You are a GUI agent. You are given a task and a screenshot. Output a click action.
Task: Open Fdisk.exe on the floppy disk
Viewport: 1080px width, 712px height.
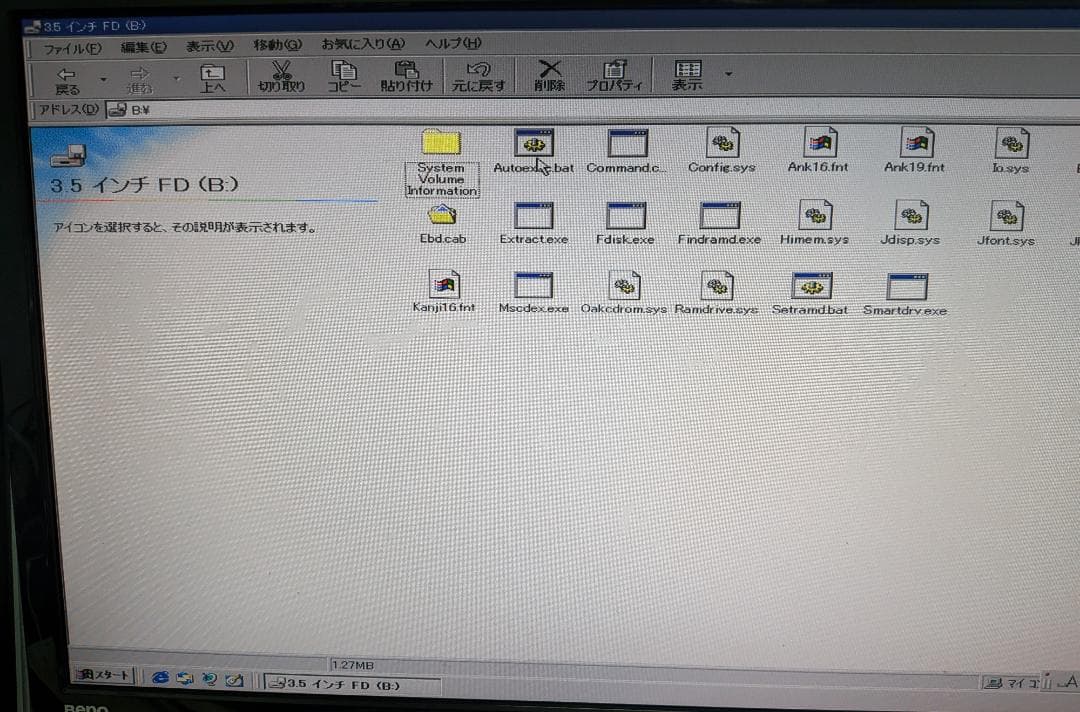624,215
